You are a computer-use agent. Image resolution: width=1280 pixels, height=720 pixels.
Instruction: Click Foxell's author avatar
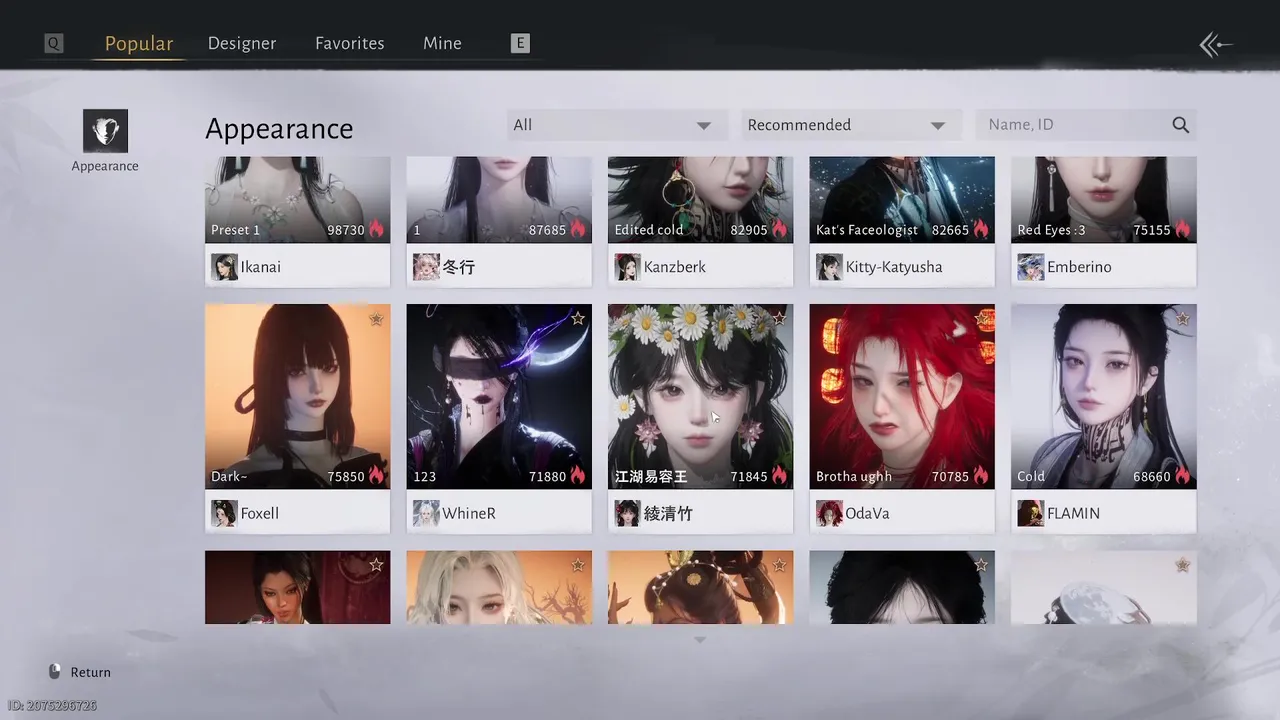pyautogui.click(x=224, y=513)
